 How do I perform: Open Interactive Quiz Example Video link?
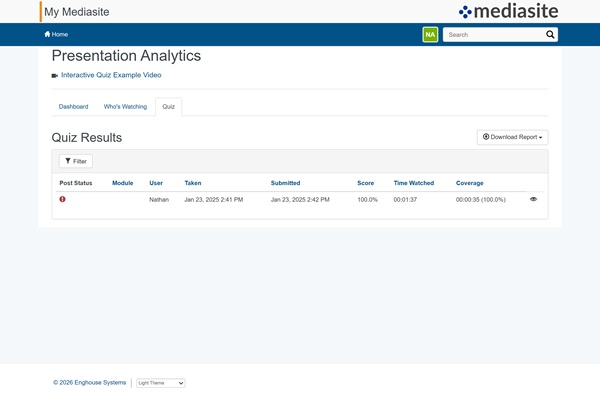pos(110,75)
